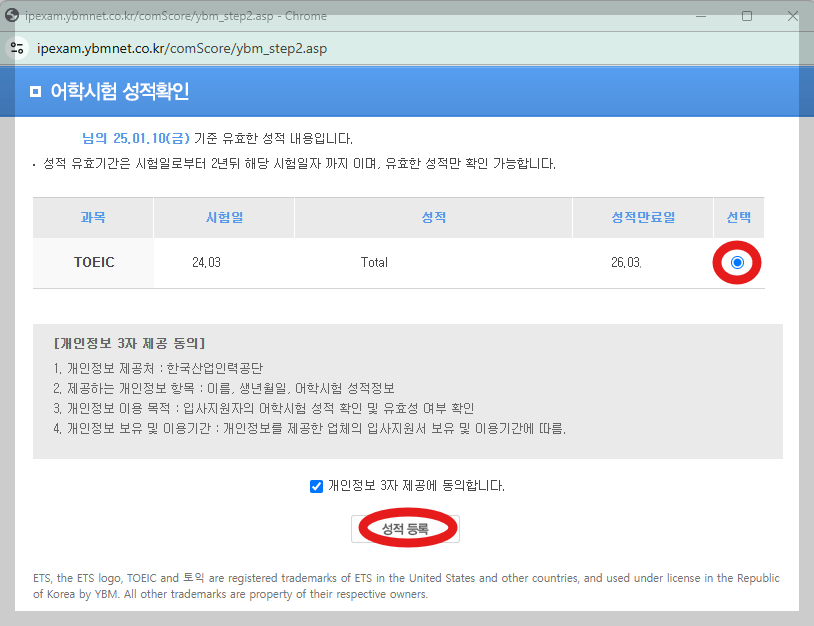Toggle the 개인정보 3자 제공 동의 checkbox

tap(316, 486)
